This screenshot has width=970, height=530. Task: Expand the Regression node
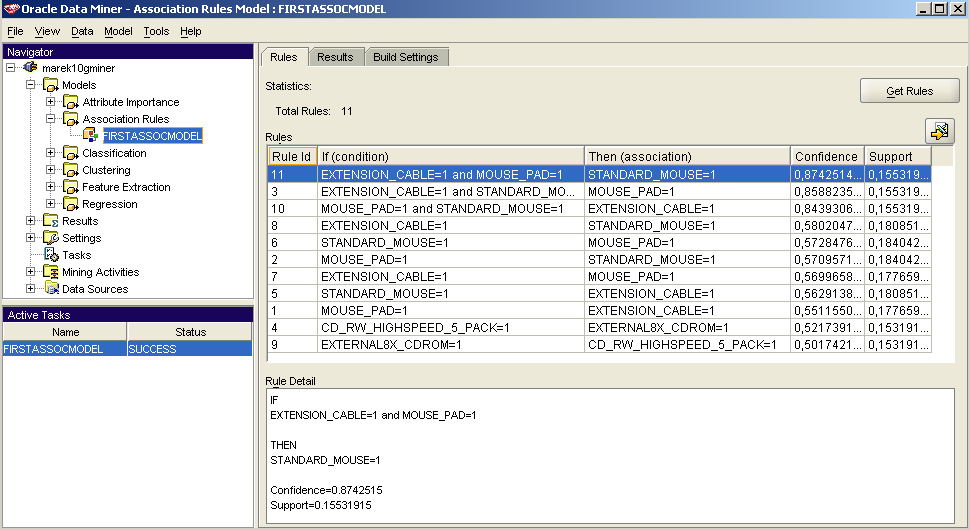[x=51, y=203]
